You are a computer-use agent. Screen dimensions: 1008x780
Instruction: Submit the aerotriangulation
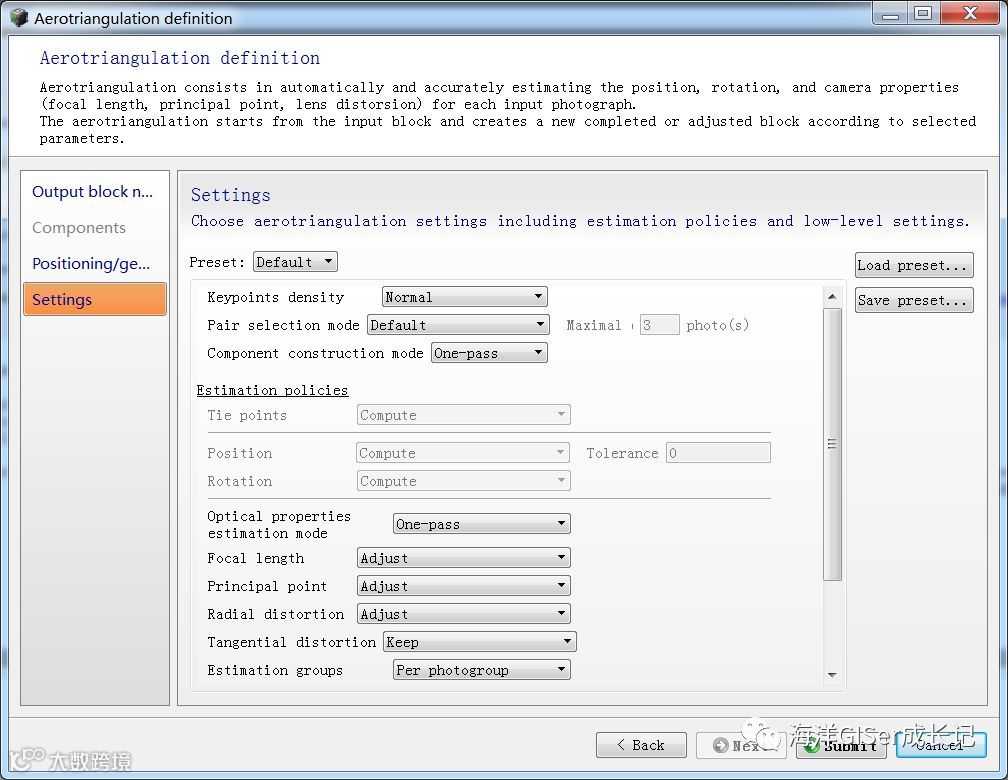tap(842, 745)
